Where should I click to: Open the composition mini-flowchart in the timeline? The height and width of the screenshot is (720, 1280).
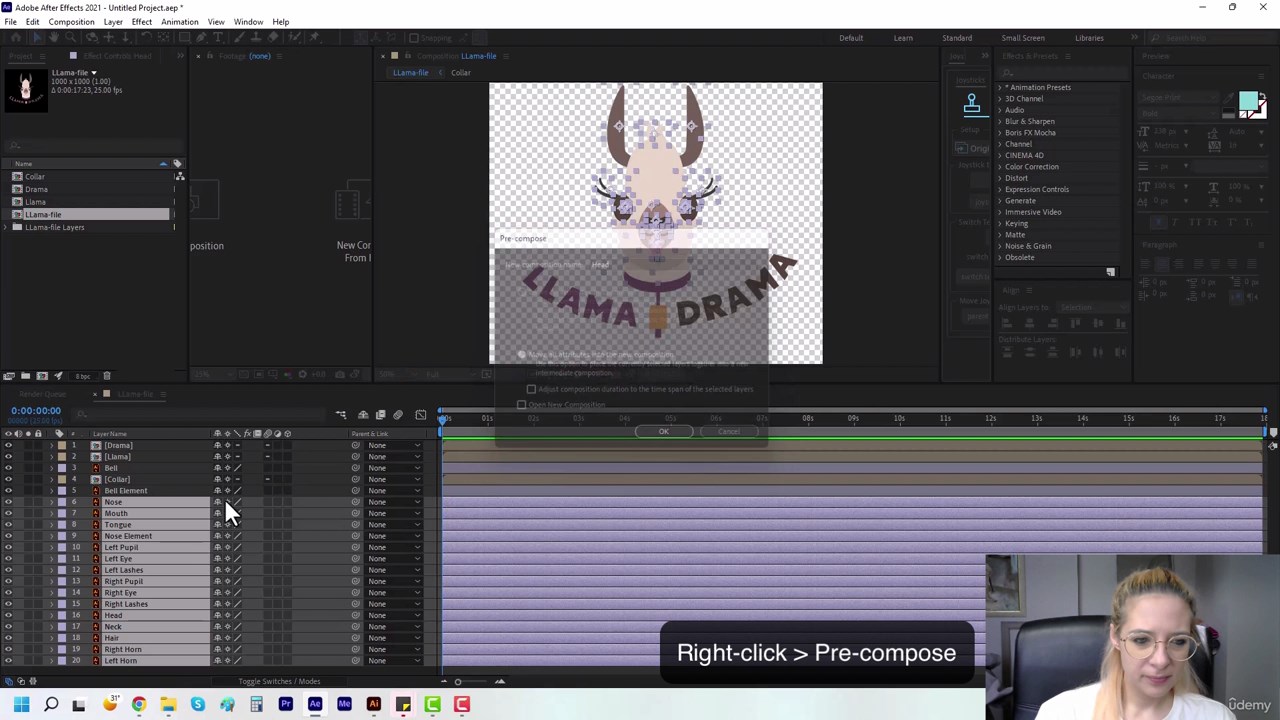(x=341, y=415)
